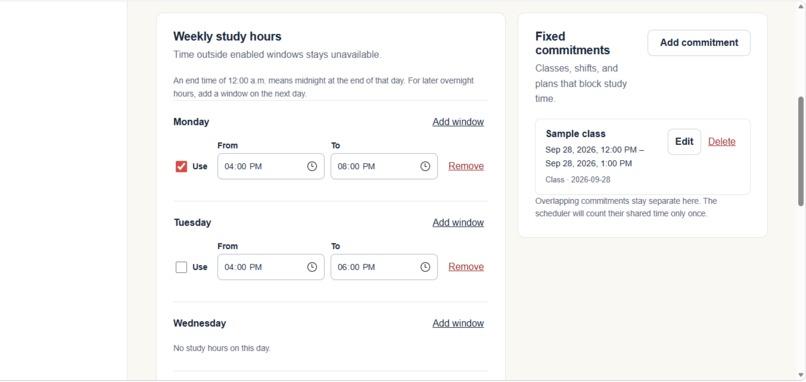Focus Monday From time field 04:00 PM
This screenshot has width=806, height=382.
point(271,166)
